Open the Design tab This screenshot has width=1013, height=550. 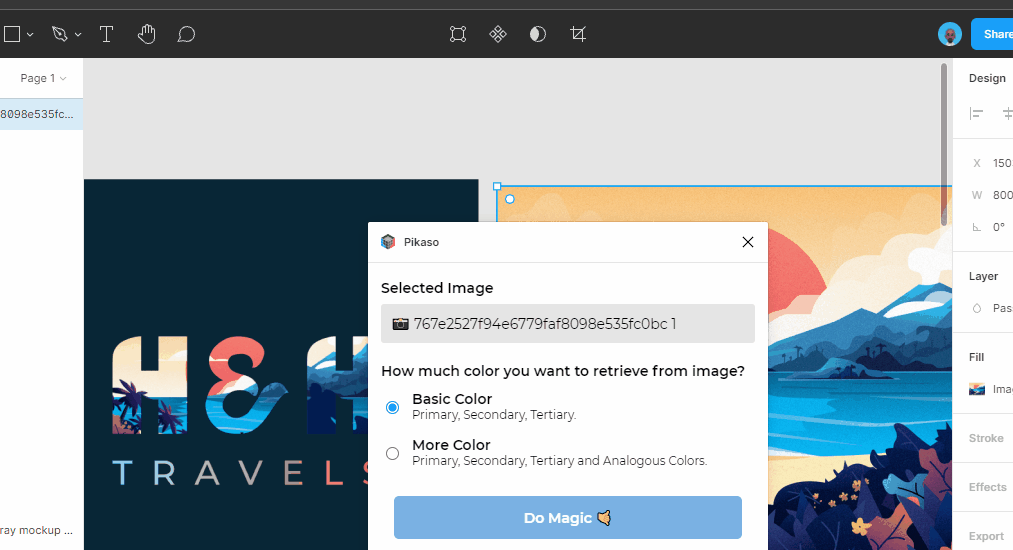point(987,78)
